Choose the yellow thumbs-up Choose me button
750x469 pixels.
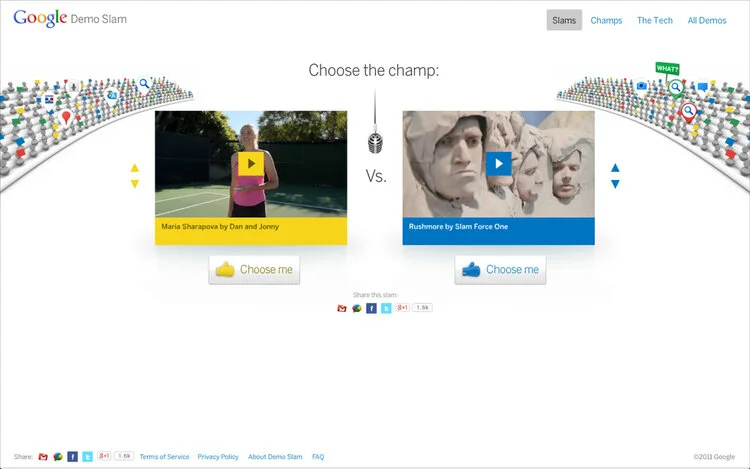tap(254, 270)
